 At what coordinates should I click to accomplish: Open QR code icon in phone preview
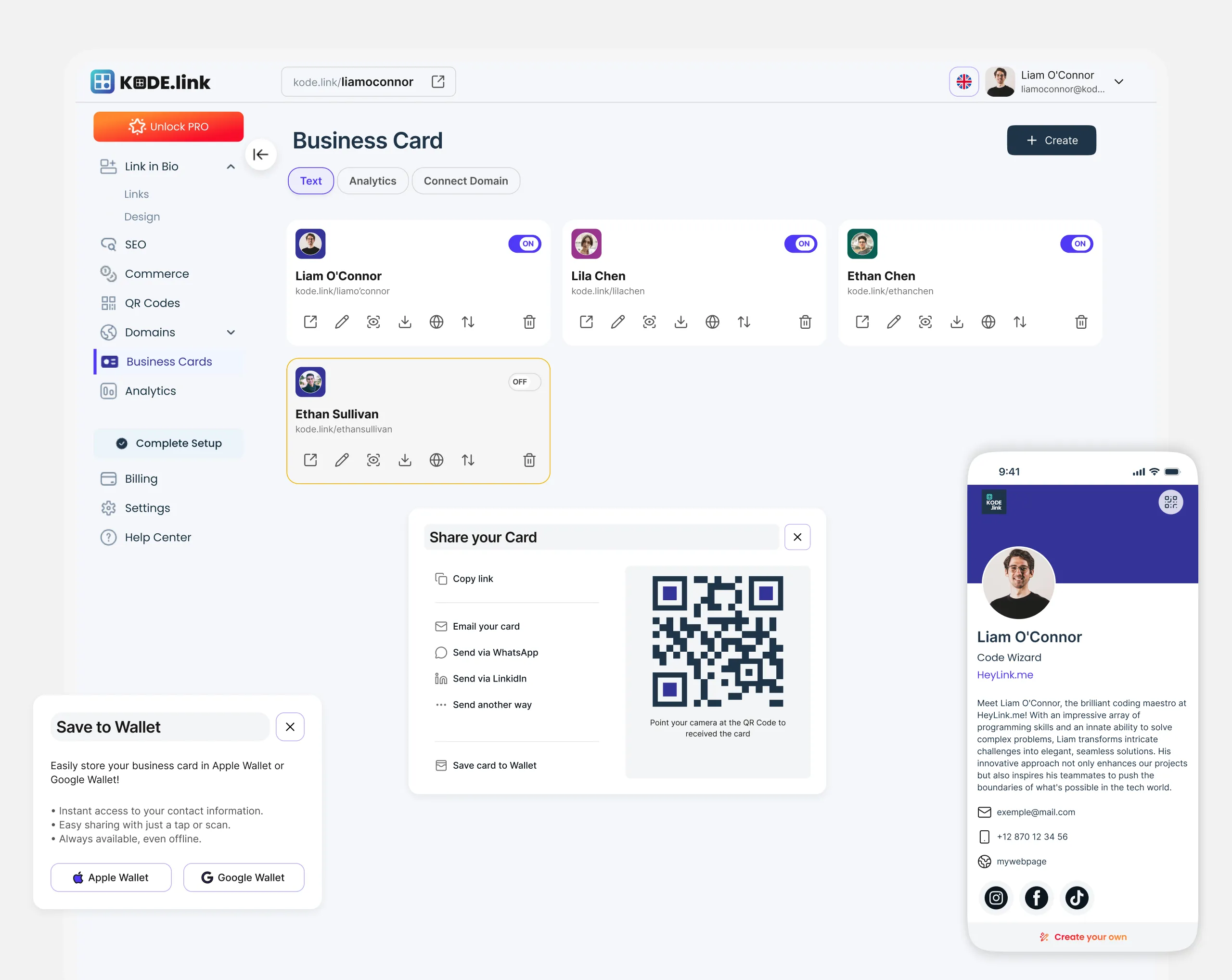click(1170, 502)
